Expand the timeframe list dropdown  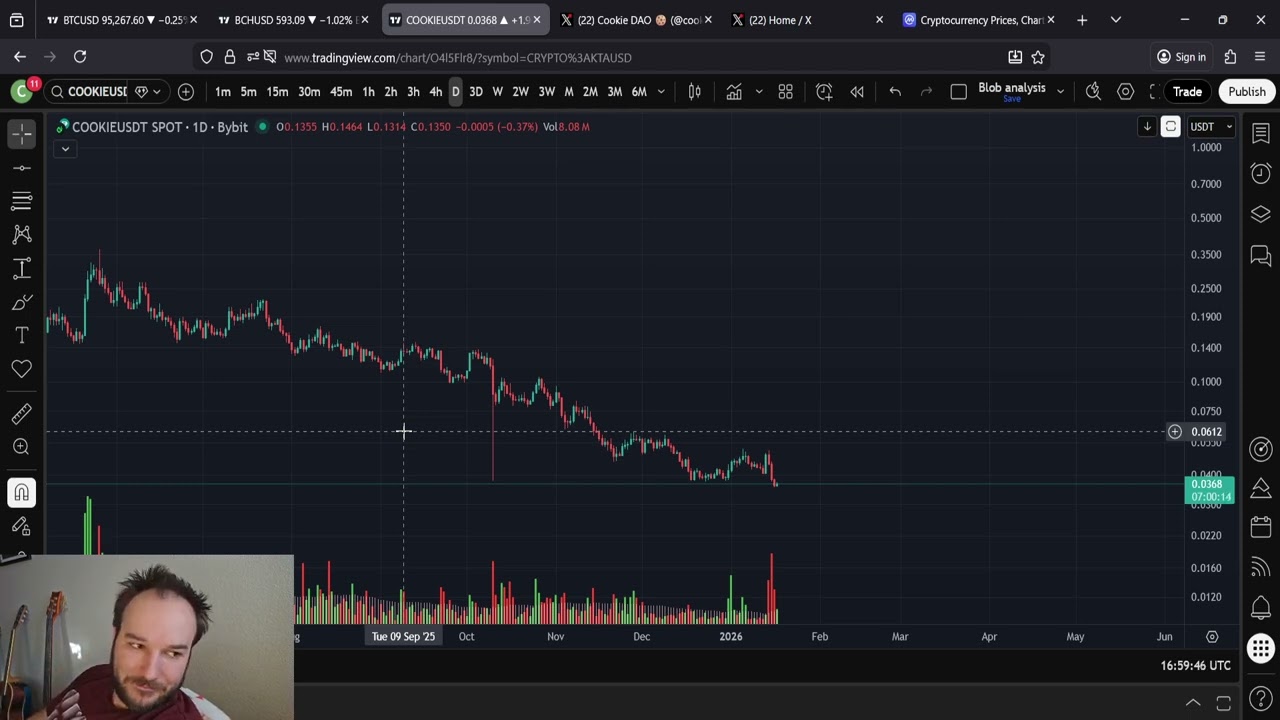(661, 92)
